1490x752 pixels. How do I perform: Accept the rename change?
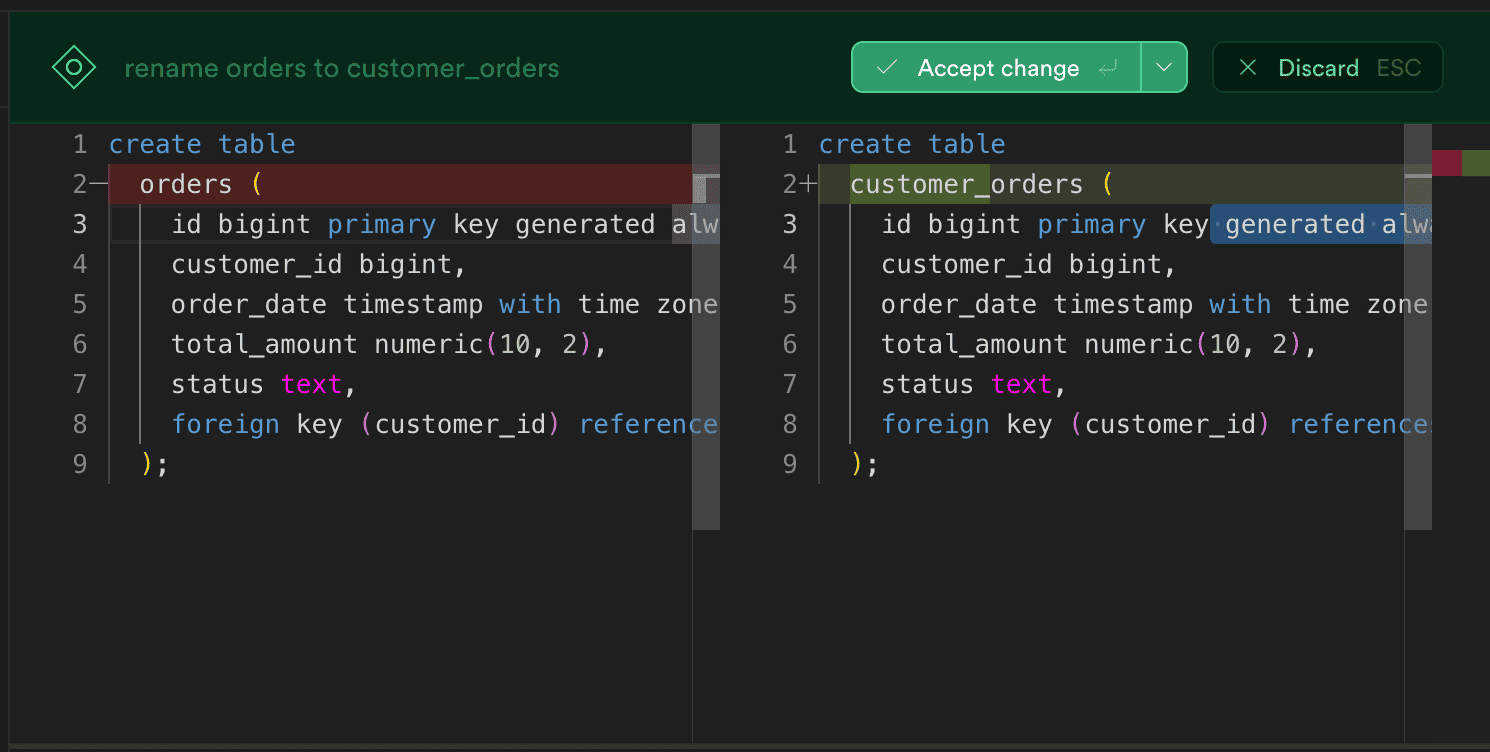tap(997, 67)
